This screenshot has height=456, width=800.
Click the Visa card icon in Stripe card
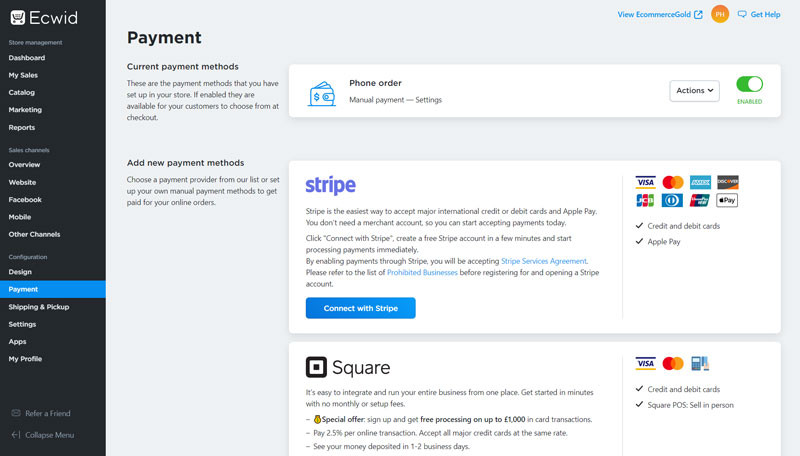pos(645,182)
